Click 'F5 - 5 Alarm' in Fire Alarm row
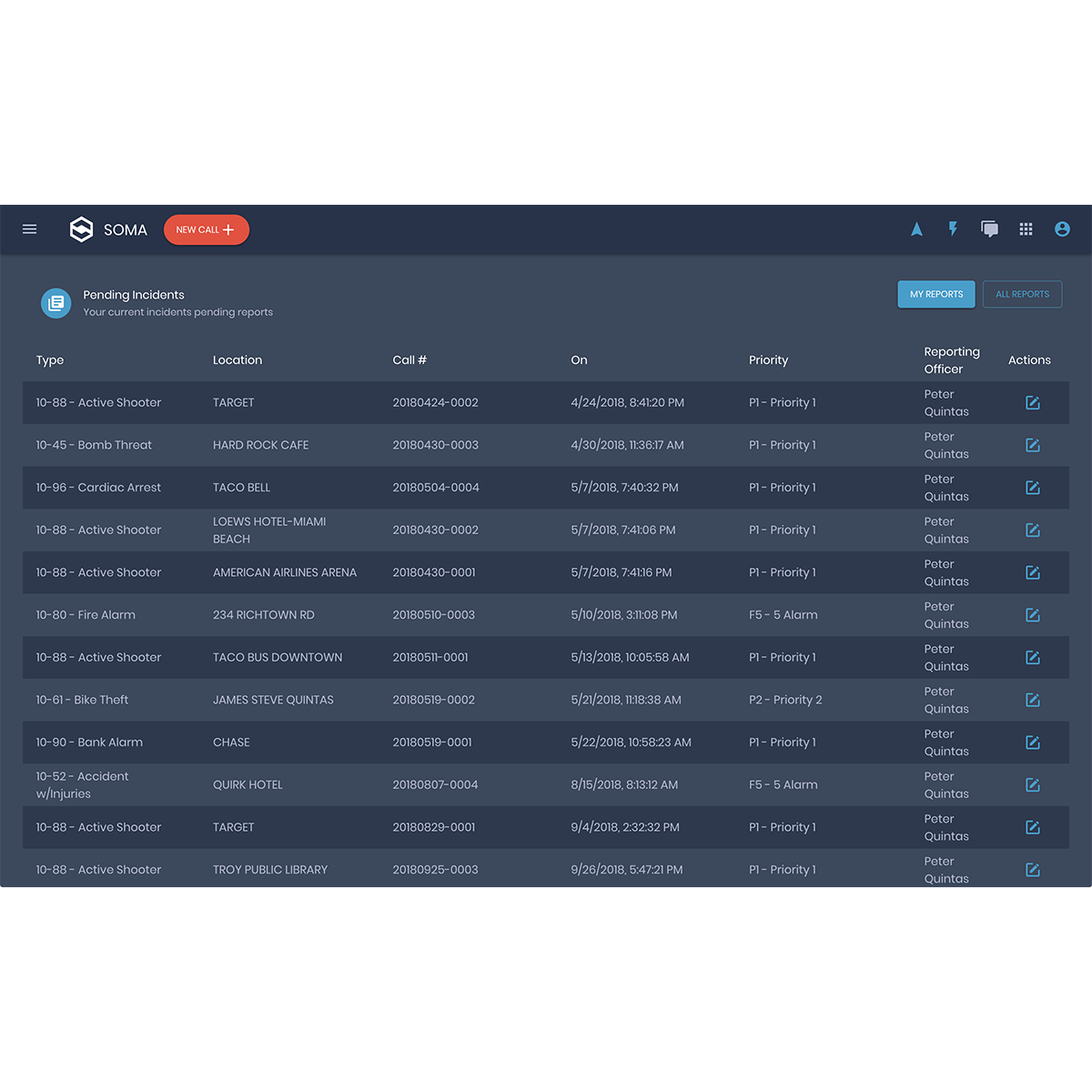The image size is (1092, 1092). pyautogui.click(x=784, y=615)
